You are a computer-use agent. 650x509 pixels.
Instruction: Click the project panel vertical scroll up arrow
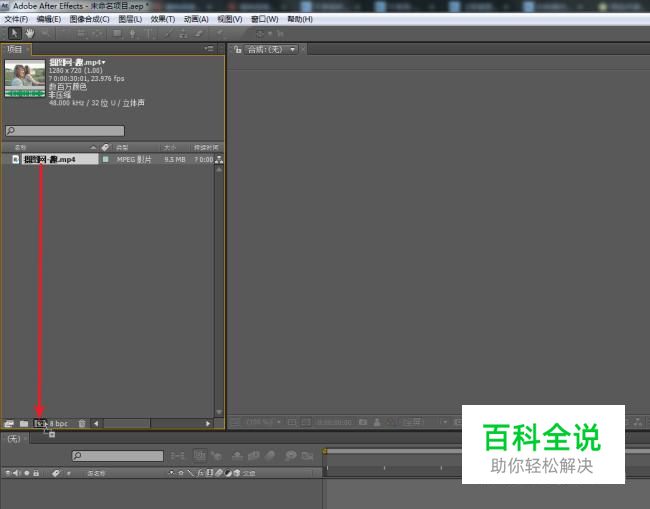(219, 170)
